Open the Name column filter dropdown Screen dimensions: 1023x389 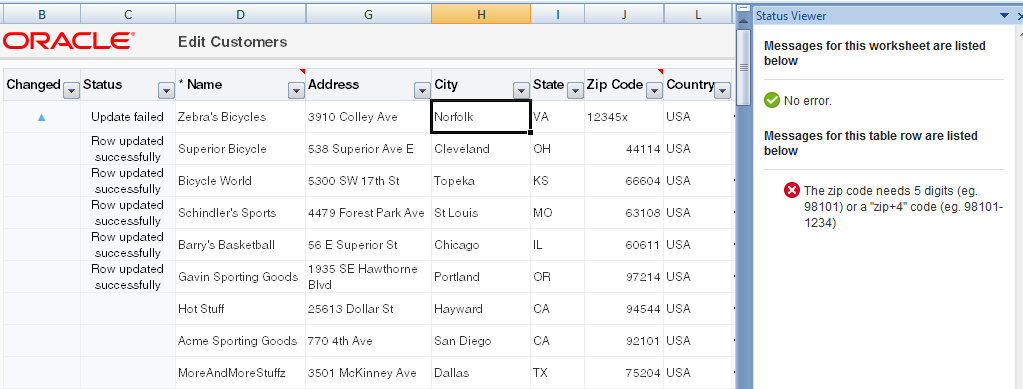[x=296, y=91]
